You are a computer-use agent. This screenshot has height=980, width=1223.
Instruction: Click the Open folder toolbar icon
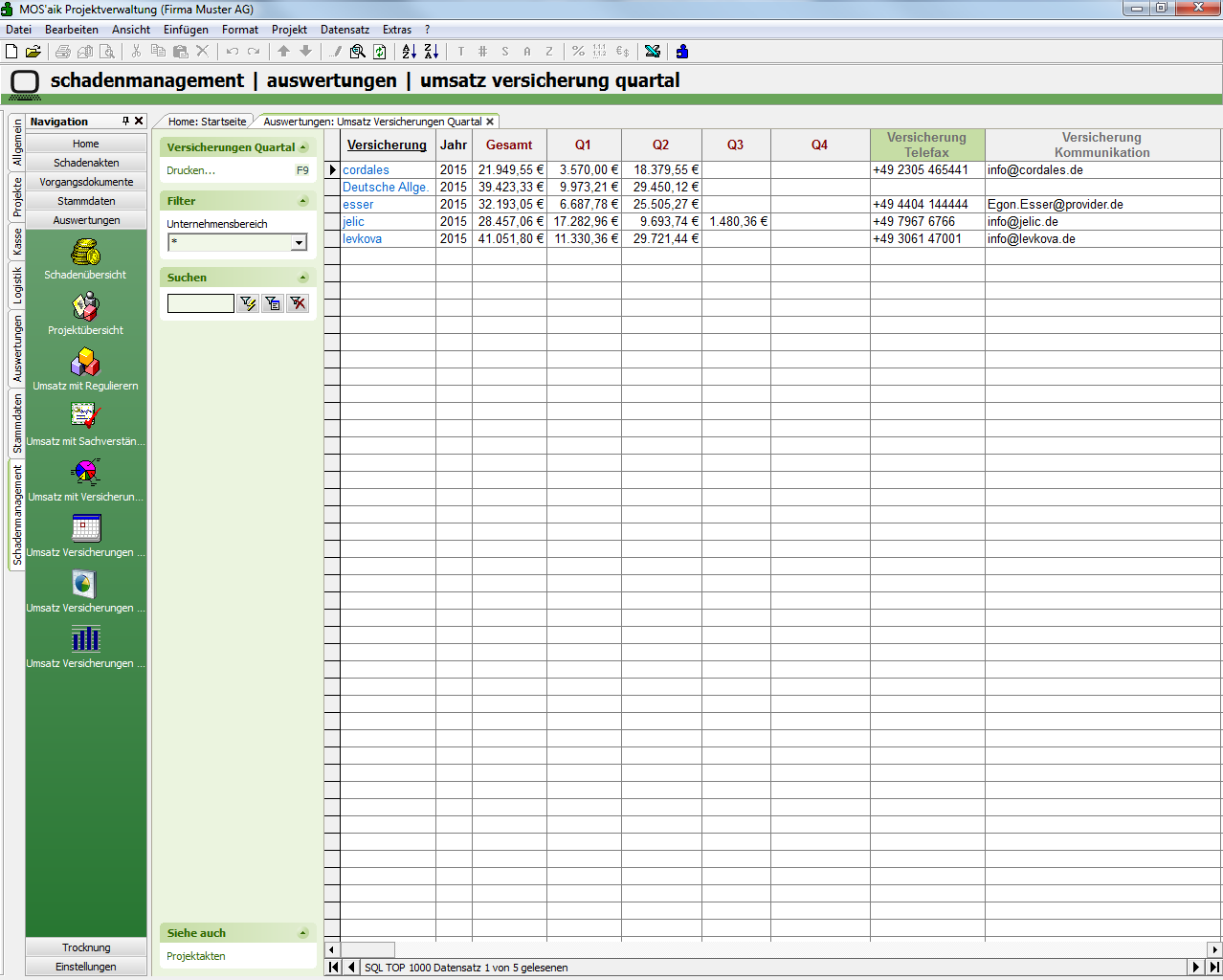(x=33, y=52)
